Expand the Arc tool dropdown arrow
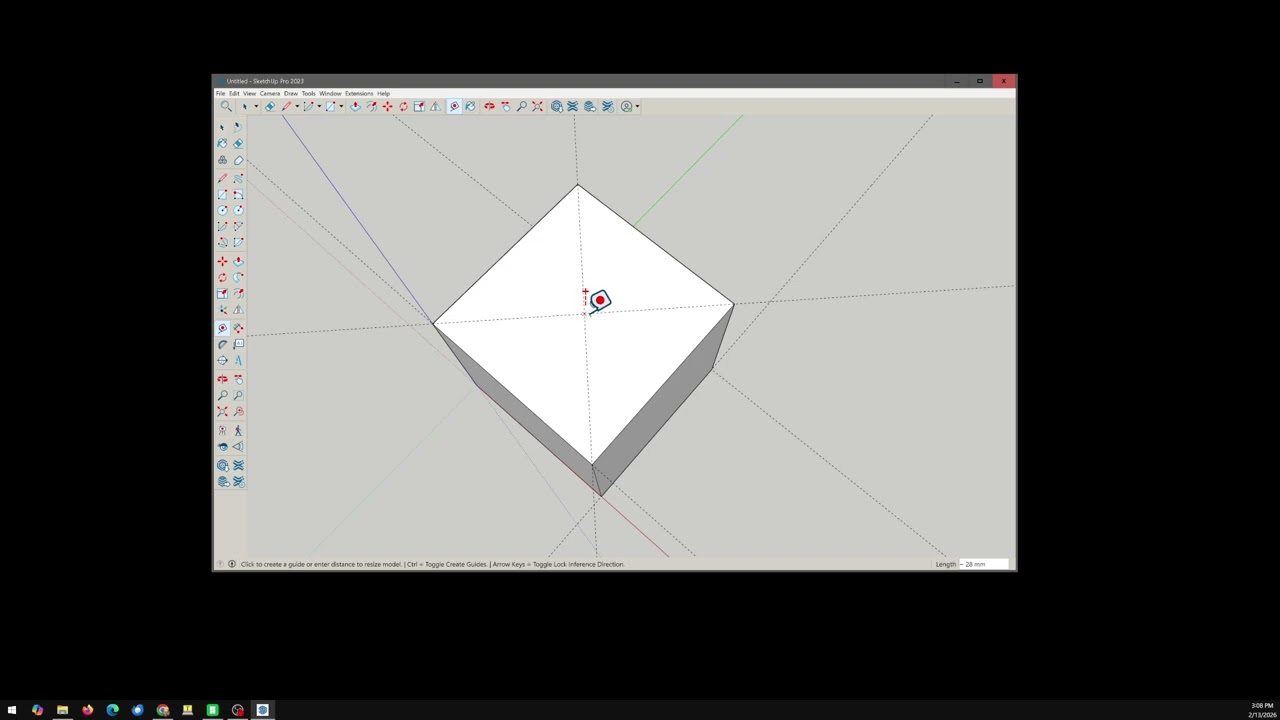1280x720 pixels. tap(319, 106)
